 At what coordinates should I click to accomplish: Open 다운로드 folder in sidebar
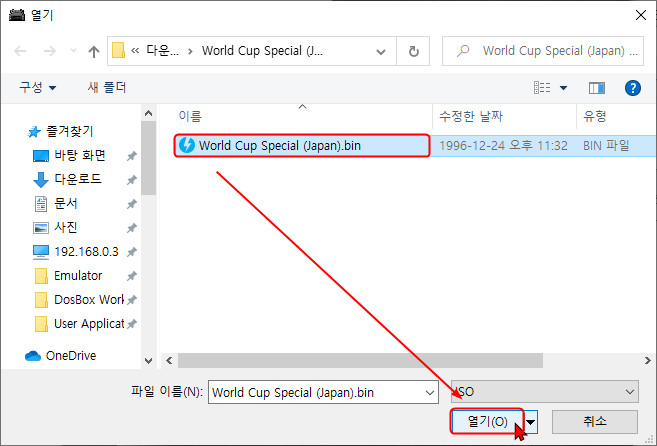[78, 179]
